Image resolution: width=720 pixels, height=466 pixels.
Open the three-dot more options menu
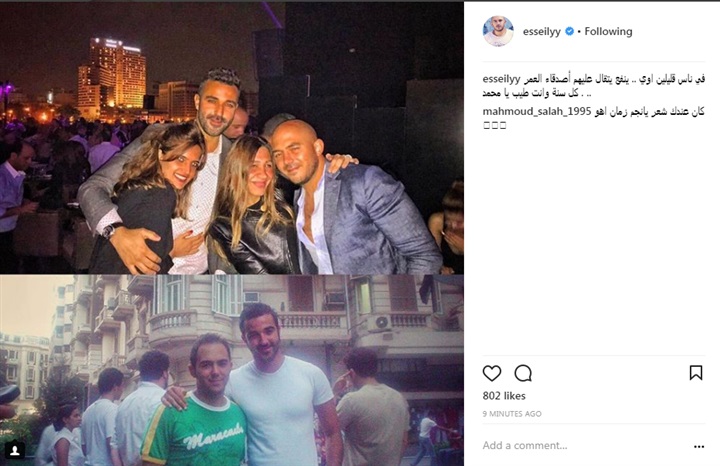(x=699, y=447)
